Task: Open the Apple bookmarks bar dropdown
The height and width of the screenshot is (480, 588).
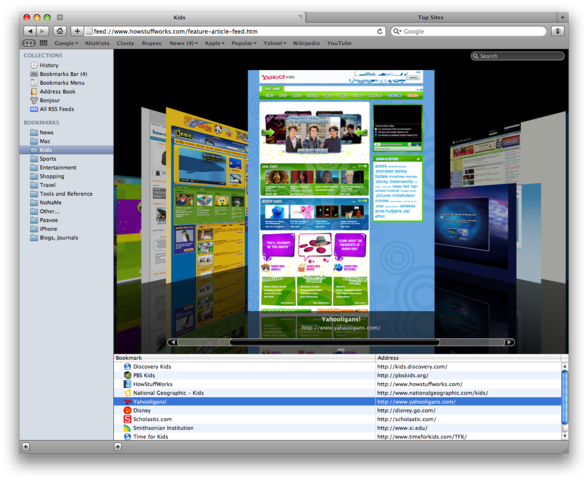Action: point(214,43)
